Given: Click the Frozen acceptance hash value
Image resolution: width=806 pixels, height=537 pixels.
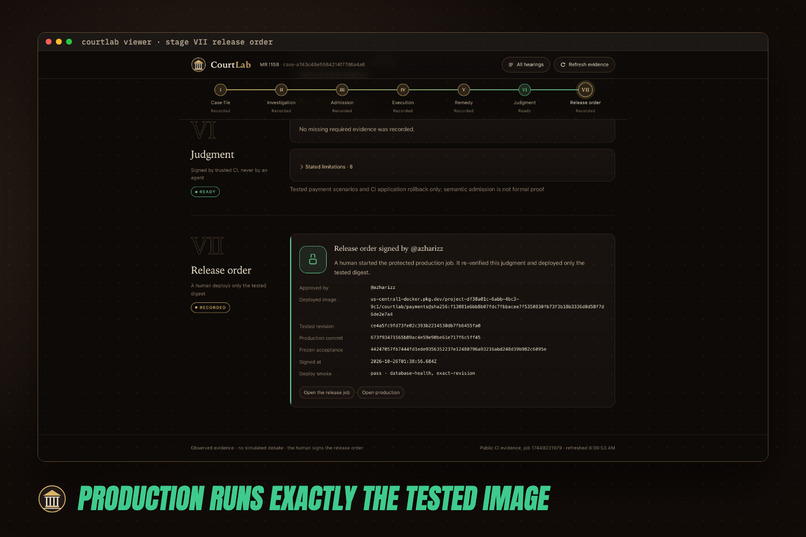Looking at the screenshot, I should click(458, 349).
